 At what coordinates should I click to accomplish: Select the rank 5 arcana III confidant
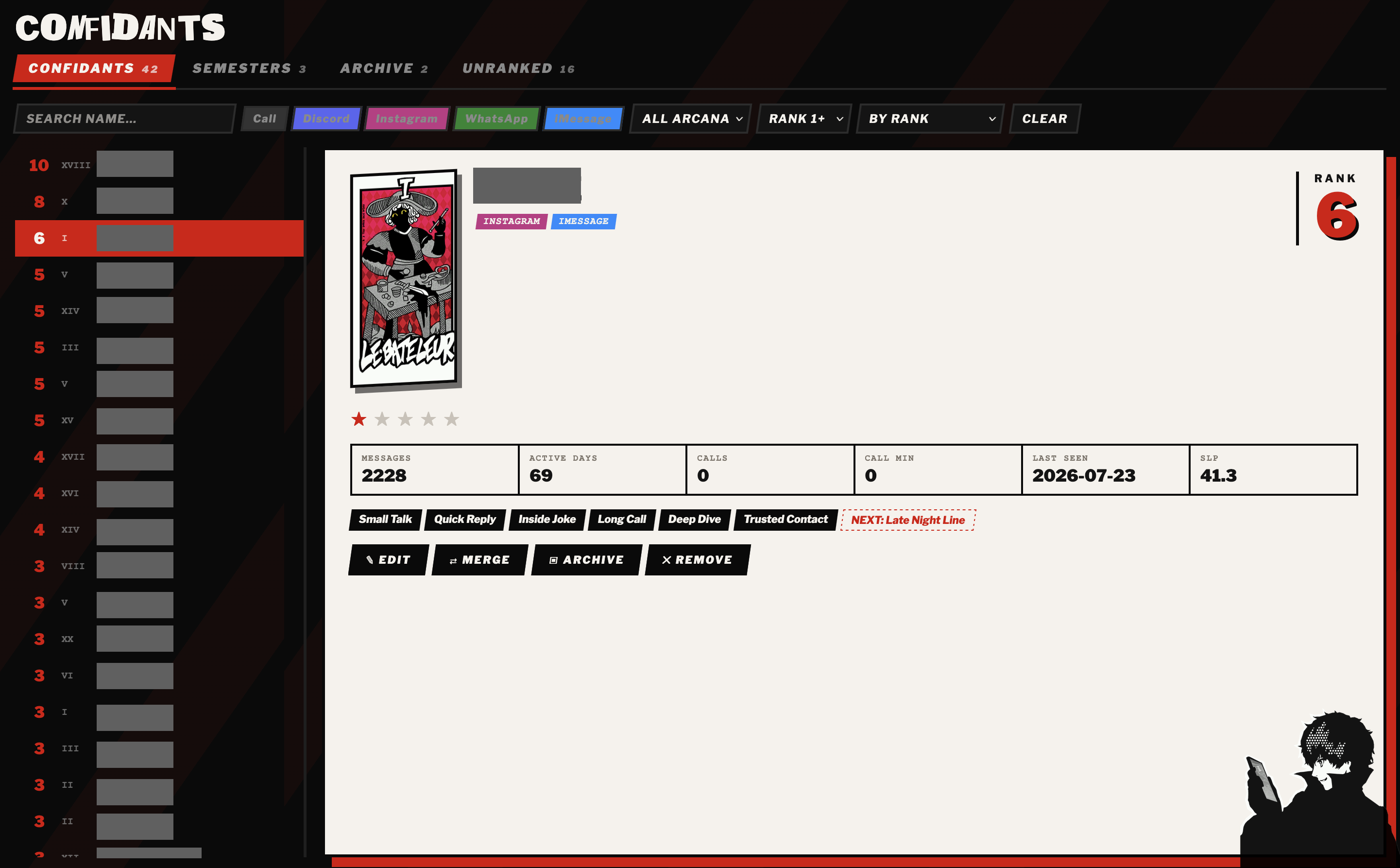(159, 347)
